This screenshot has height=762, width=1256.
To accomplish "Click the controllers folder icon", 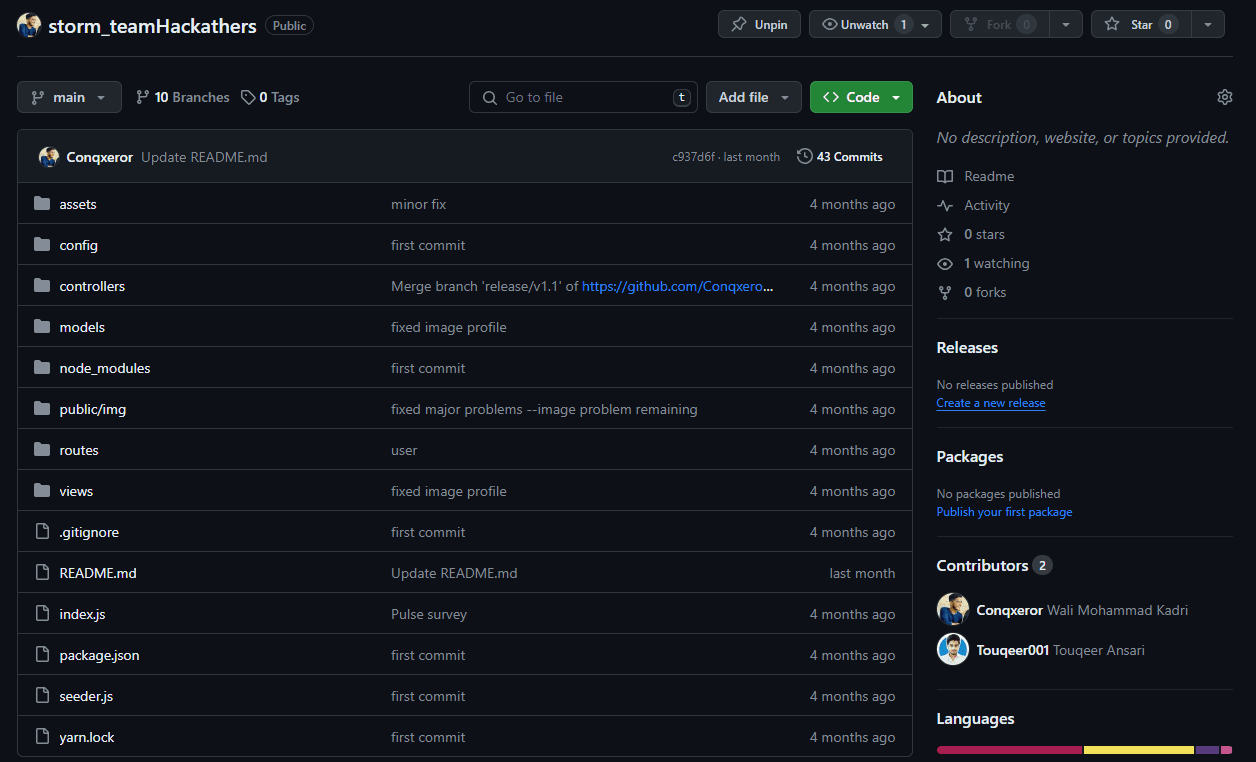I will tap(42, 286).
